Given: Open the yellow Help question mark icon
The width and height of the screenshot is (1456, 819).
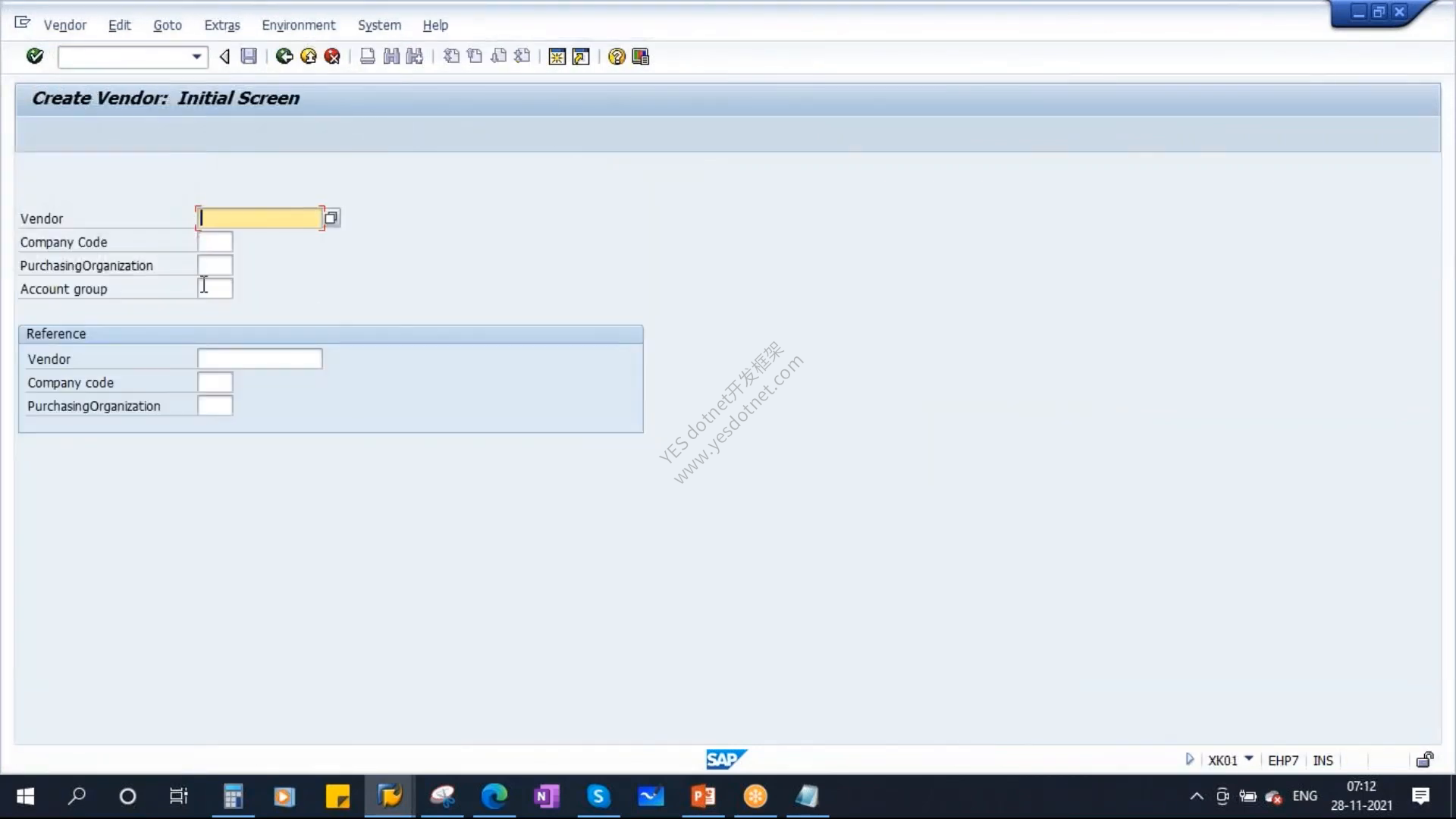Looking at the screenshot, I should click(617, 56).
